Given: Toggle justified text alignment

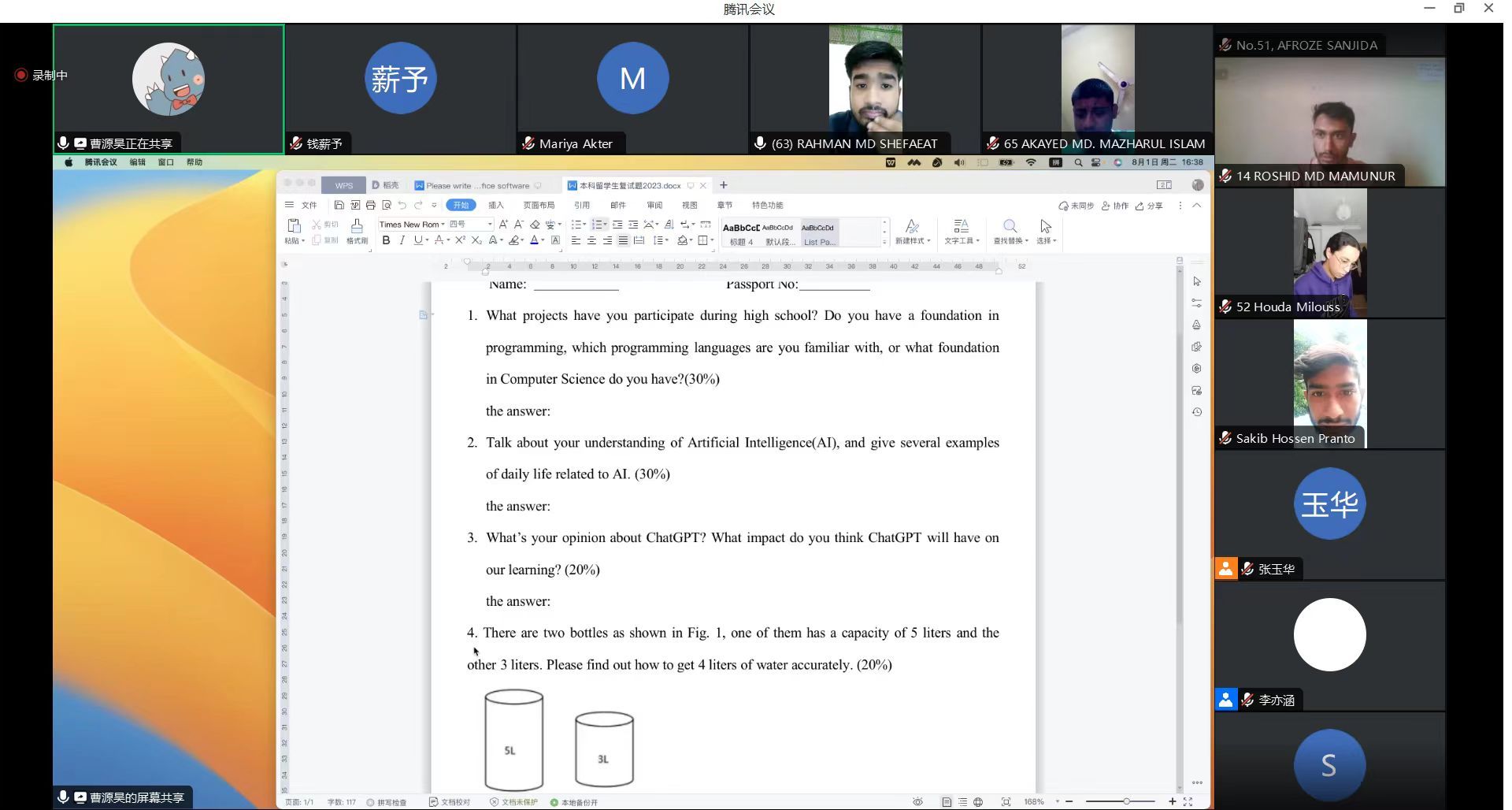Looking at the screenshot, I should click(x=623, y=240).
